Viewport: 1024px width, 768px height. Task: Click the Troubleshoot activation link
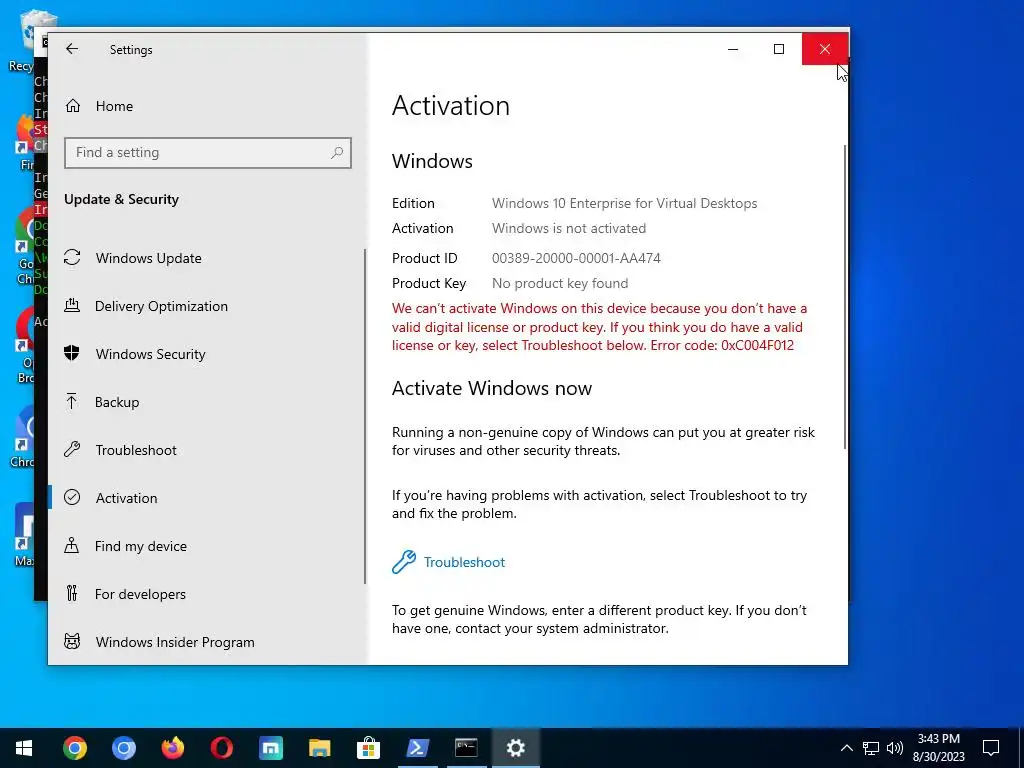click(x=464, y=562)
